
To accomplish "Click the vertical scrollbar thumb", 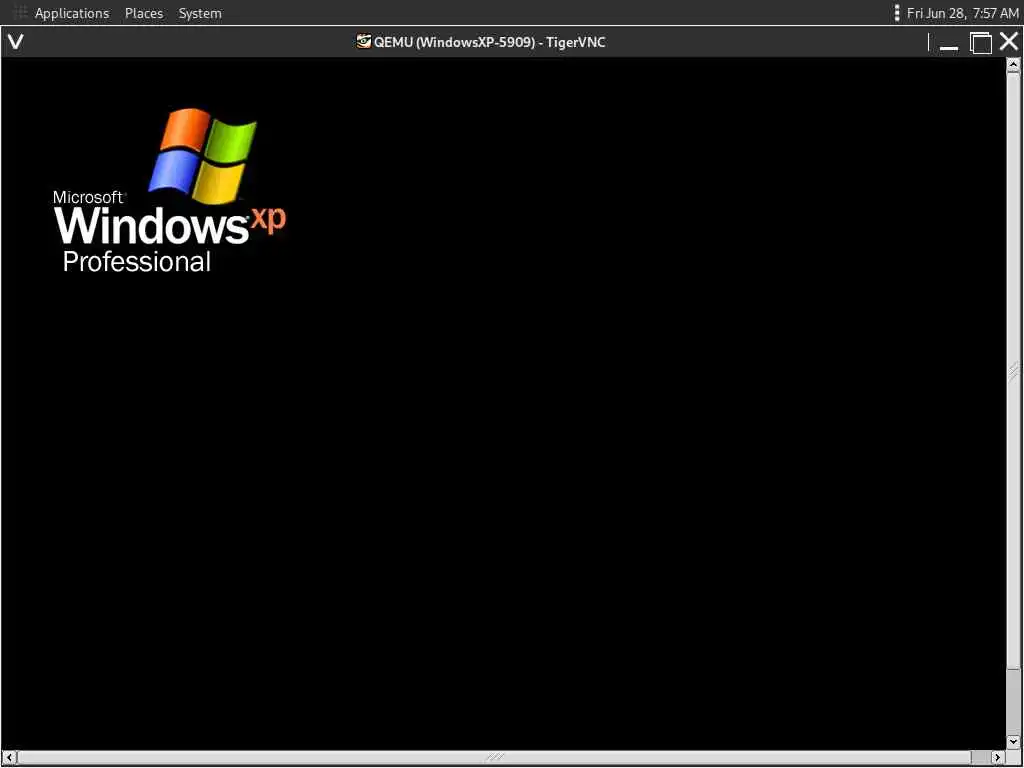I will tap(1014, 370).
